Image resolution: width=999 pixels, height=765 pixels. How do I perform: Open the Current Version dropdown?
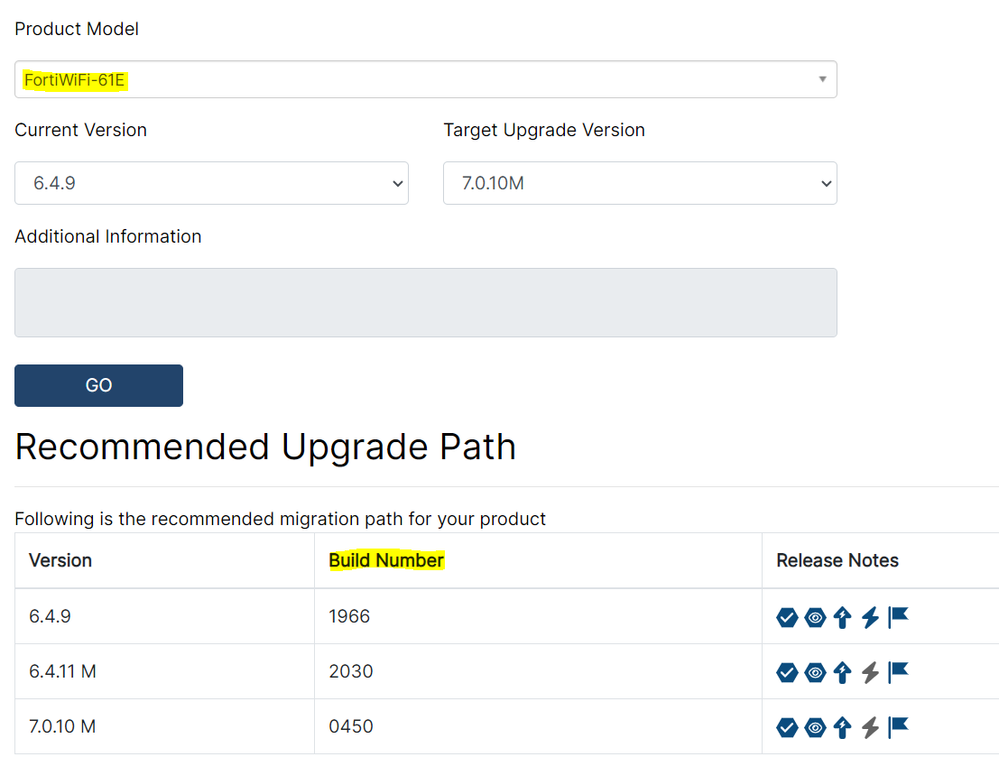211,183
